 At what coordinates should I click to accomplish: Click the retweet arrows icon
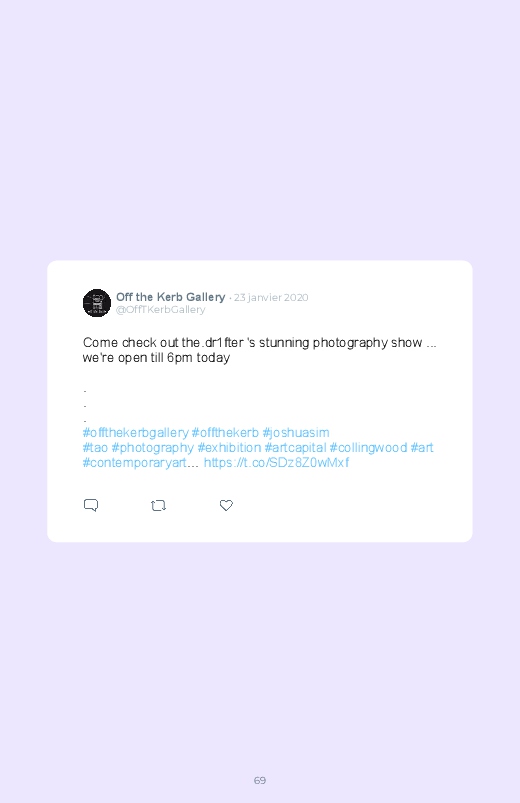158,505
